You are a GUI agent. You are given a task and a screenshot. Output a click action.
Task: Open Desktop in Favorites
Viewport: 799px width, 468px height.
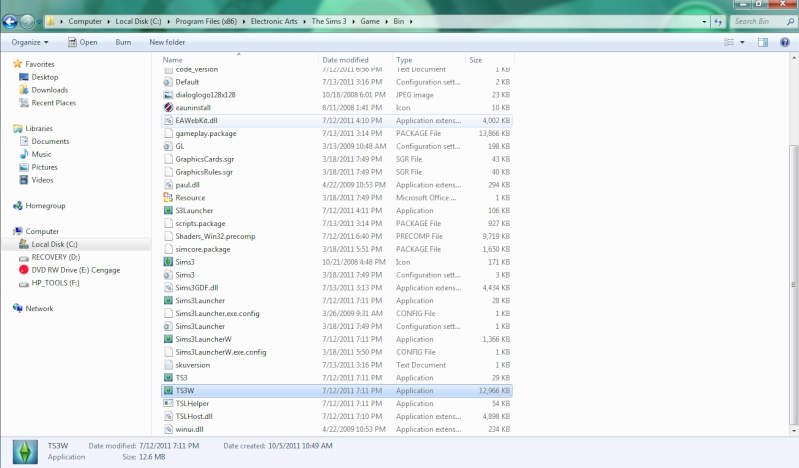point(45,77)
